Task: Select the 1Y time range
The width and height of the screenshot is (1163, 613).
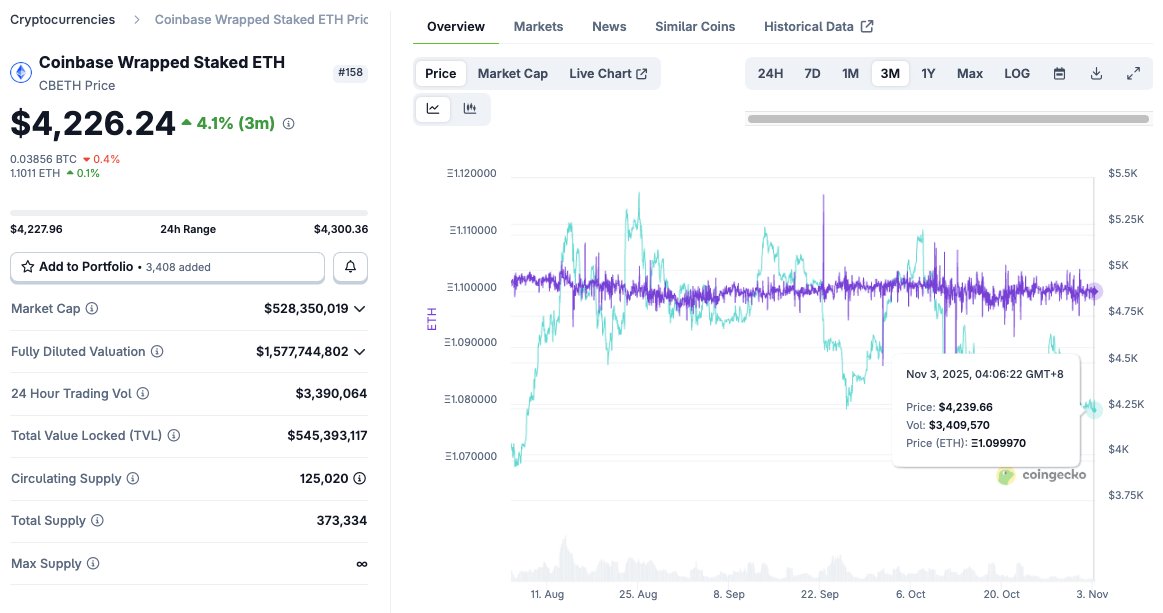Action: coord(928,73)
